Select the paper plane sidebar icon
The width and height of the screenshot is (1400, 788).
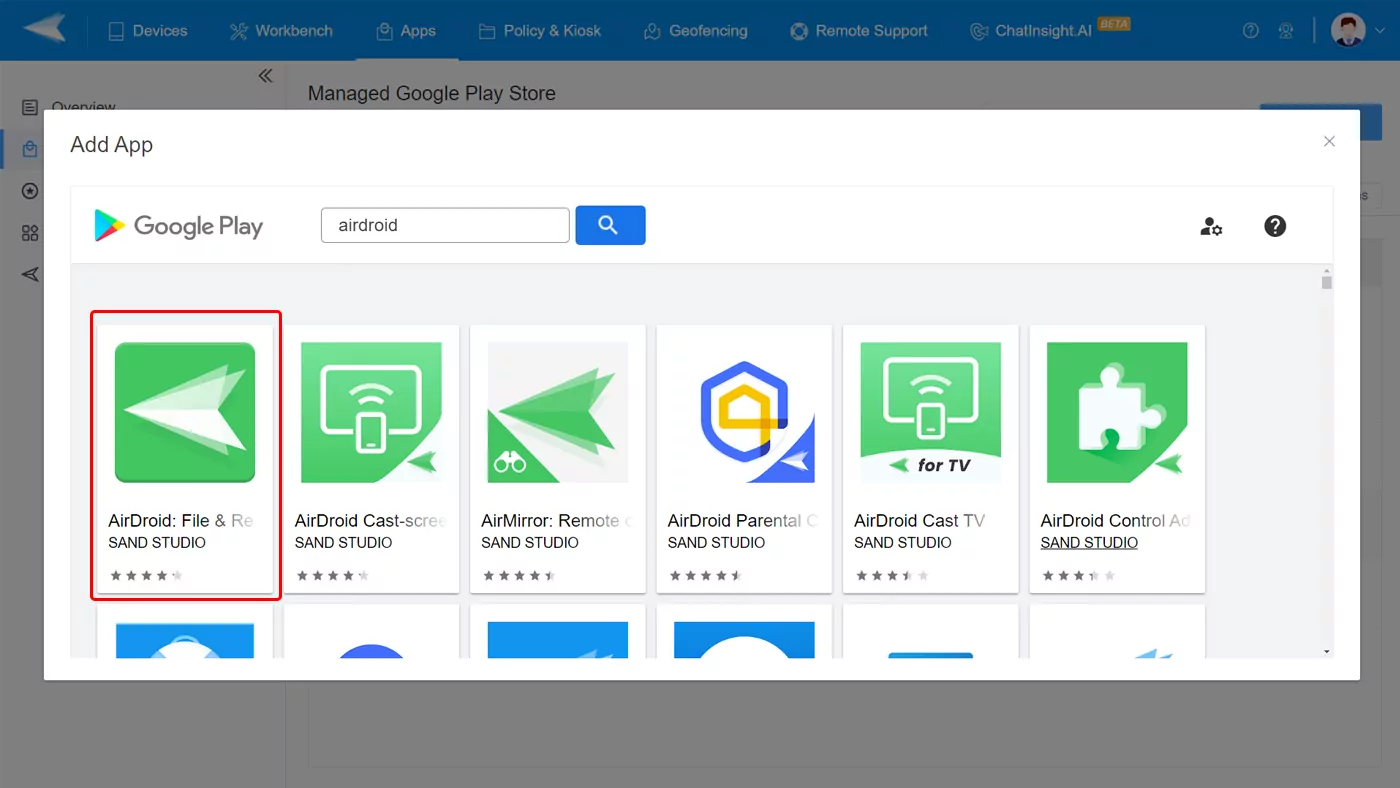tap(30, 274)
